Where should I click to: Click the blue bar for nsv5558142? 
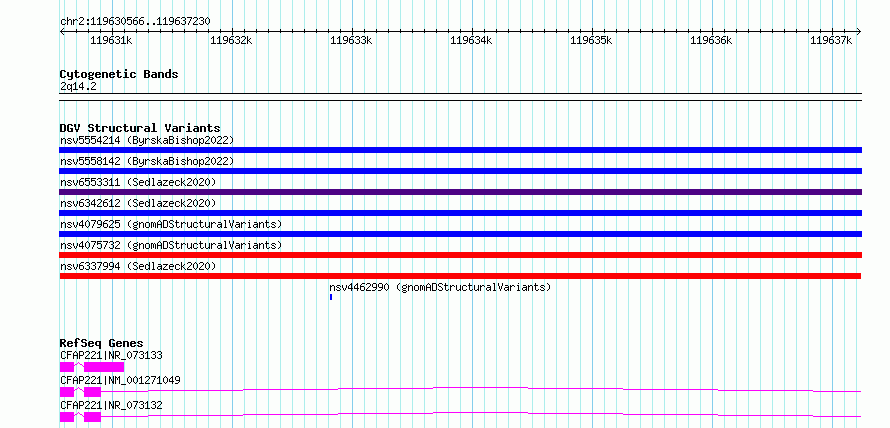click(460, 171)
